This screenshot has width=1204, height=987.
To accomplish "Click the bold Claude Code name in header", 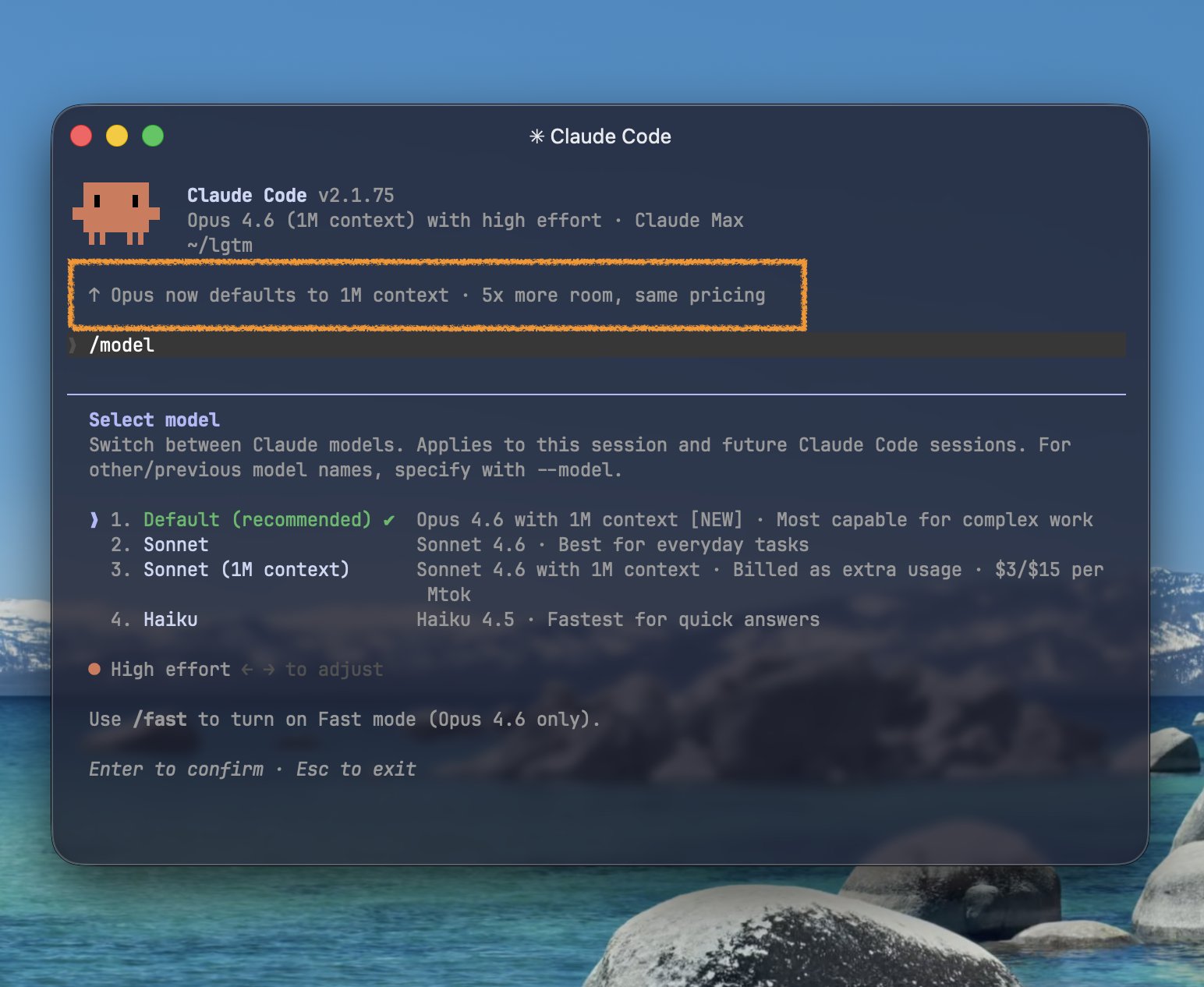I will click(247, 196).
